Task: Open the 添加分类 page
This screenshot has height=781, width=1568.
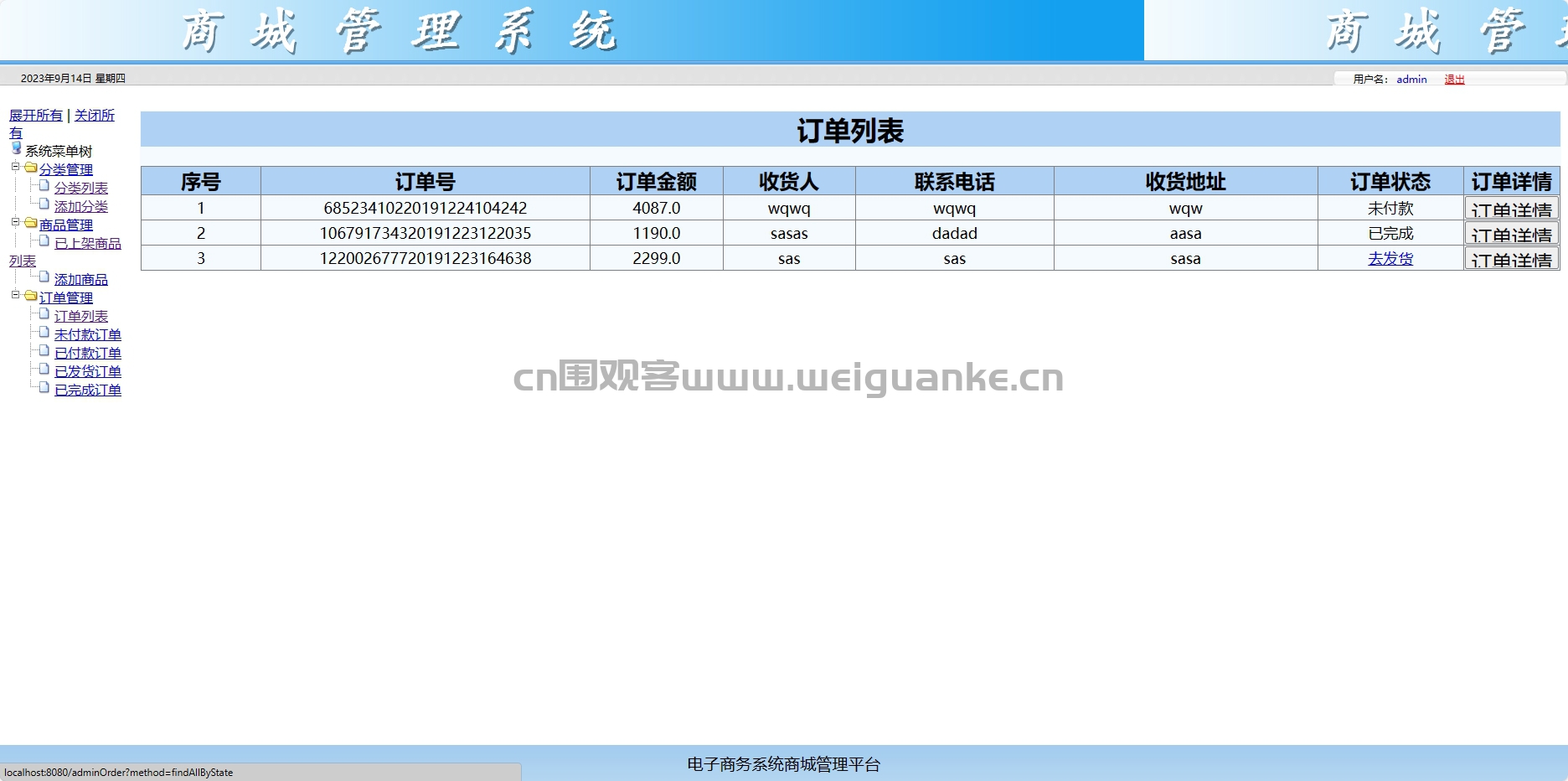Action: [81, 206]
